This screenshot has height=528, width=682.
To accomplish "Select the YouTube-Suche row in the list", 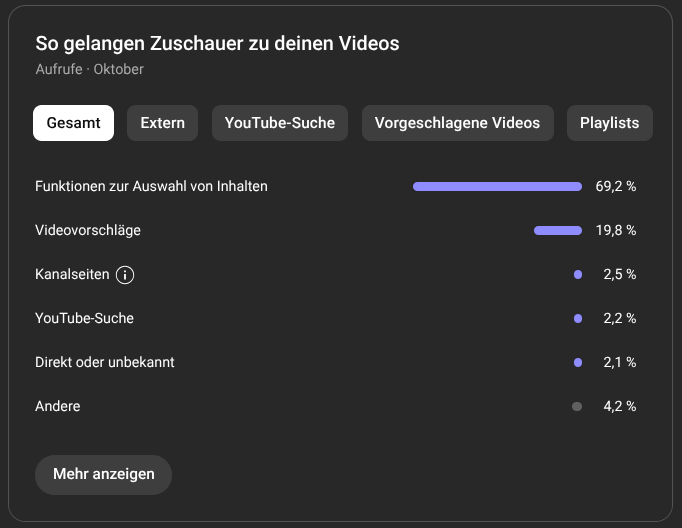I will click(84, 318).
